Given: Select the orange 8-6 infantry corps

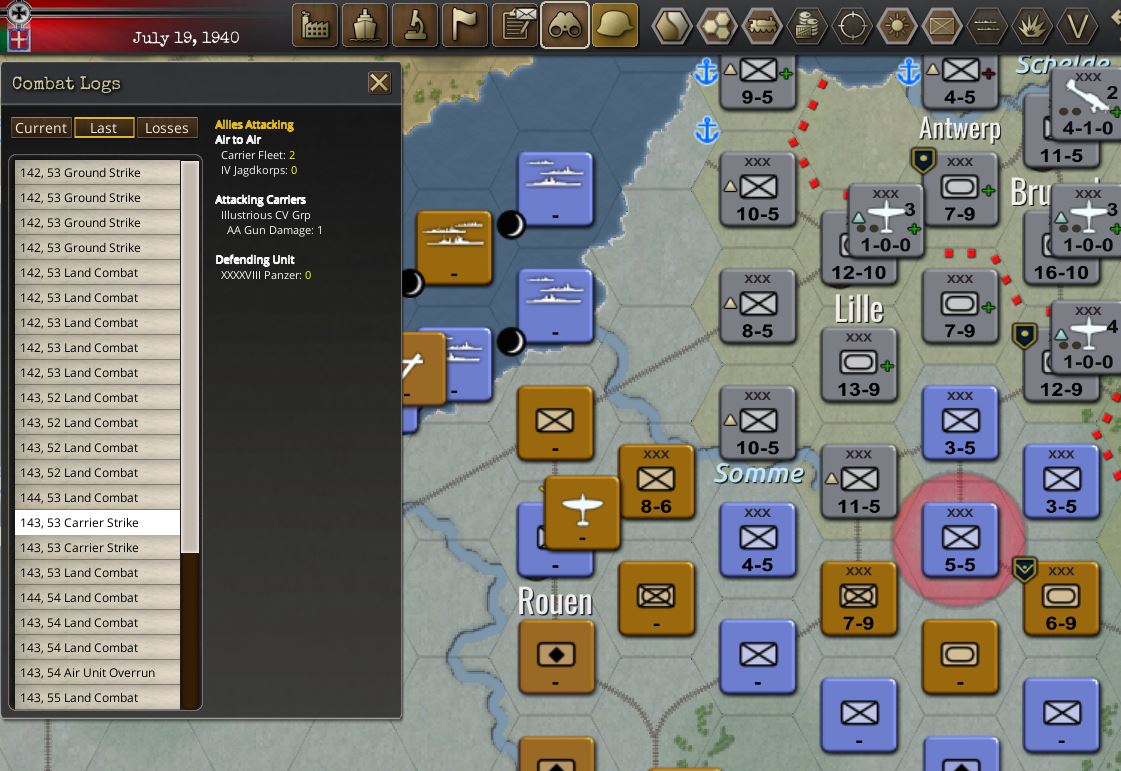Looking at the screenshot, I should point(656,481).
